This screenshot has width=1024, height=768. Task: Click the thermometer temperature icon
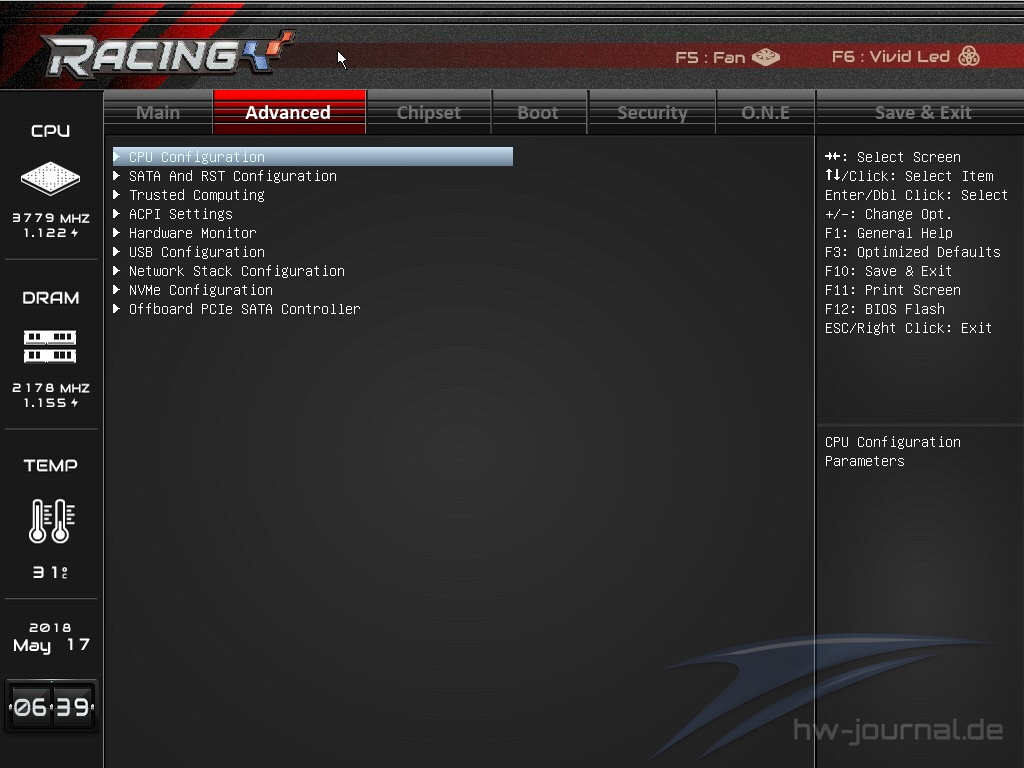point(52,520)
